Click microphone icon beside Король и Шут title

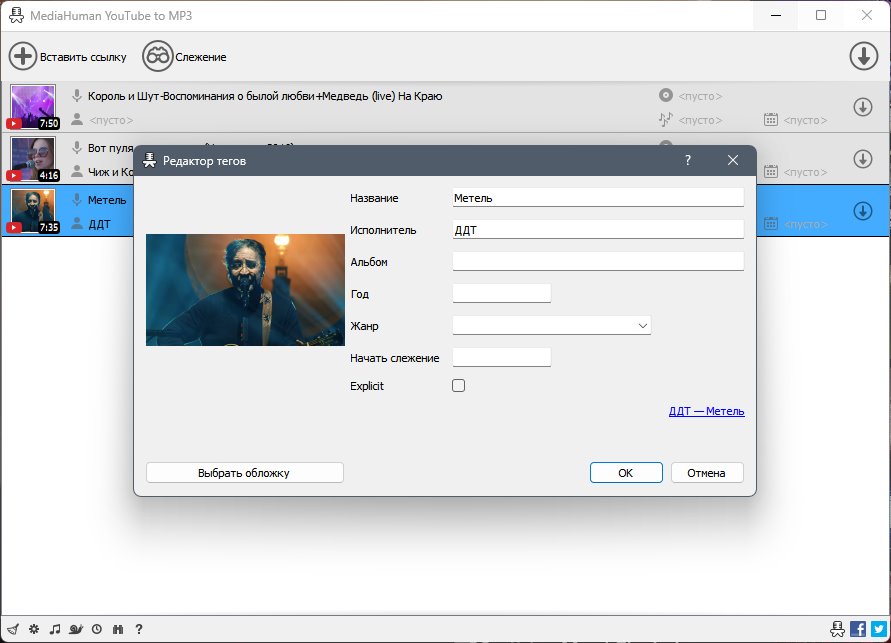tap(77, 95)
